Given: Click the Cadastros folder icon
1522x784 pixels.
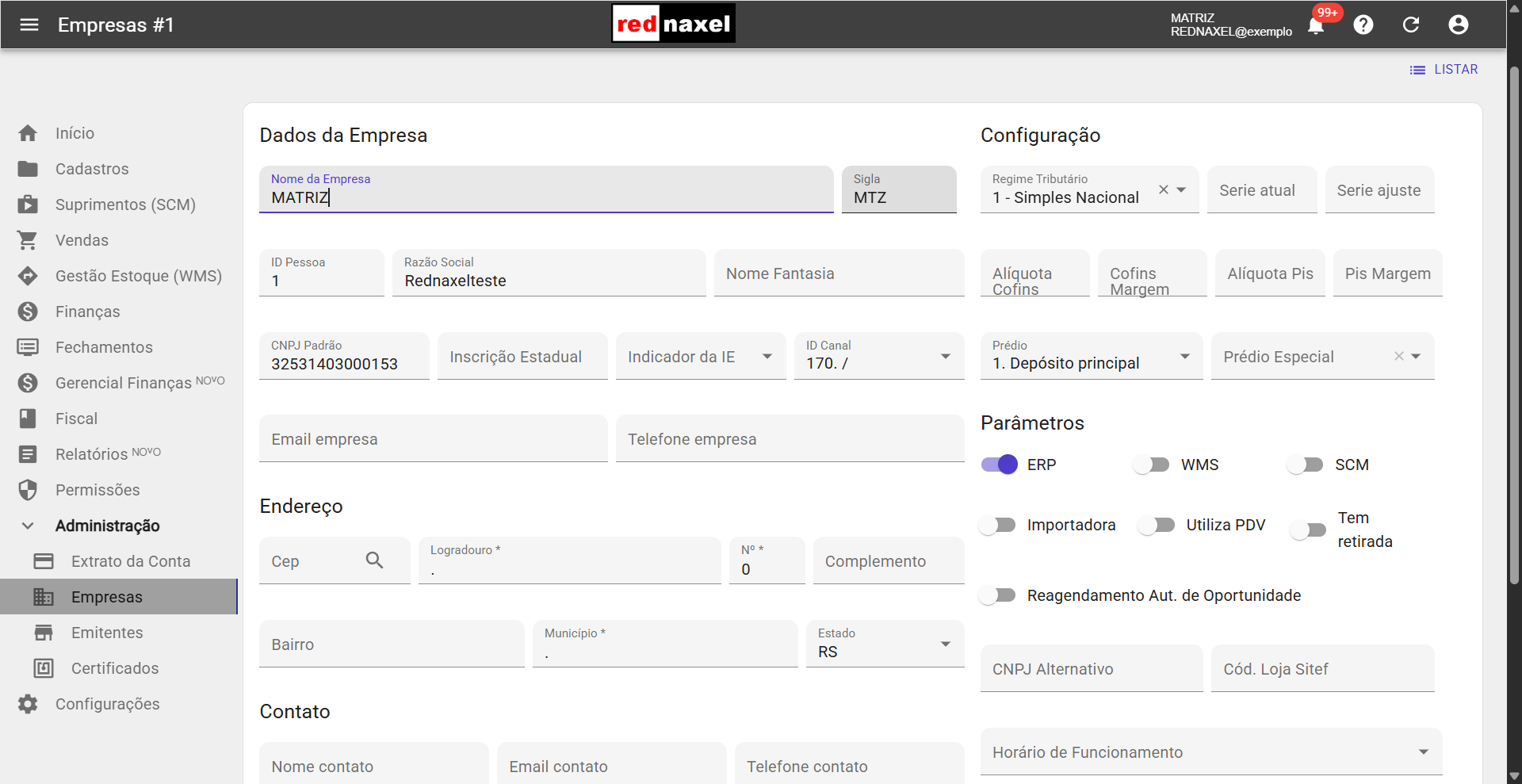Looking at the screenshot, I should point(28,169).
